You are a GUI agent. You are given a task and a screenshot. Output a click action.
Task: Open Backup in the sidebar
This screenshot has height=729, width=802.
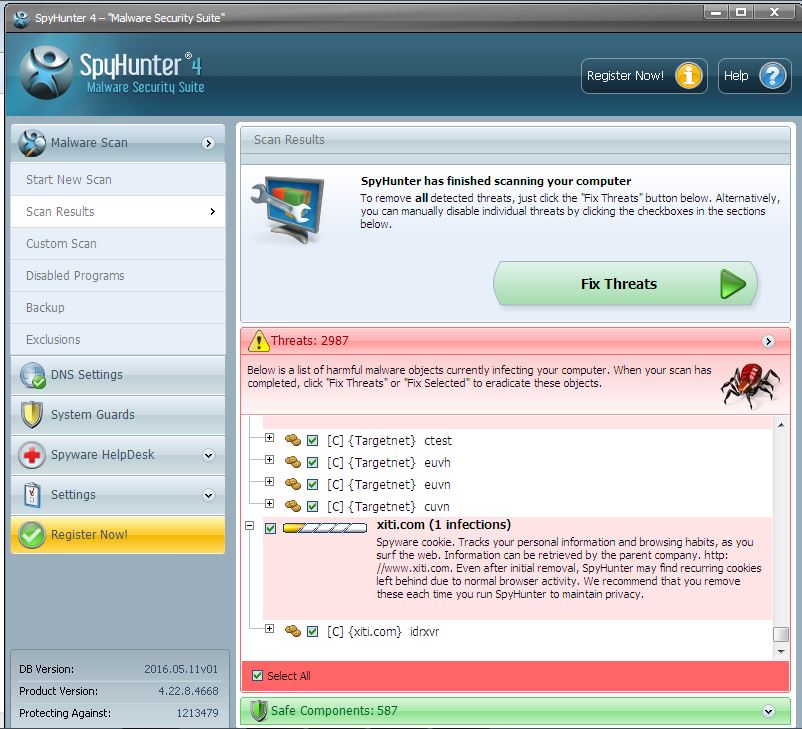coord(118,307)
